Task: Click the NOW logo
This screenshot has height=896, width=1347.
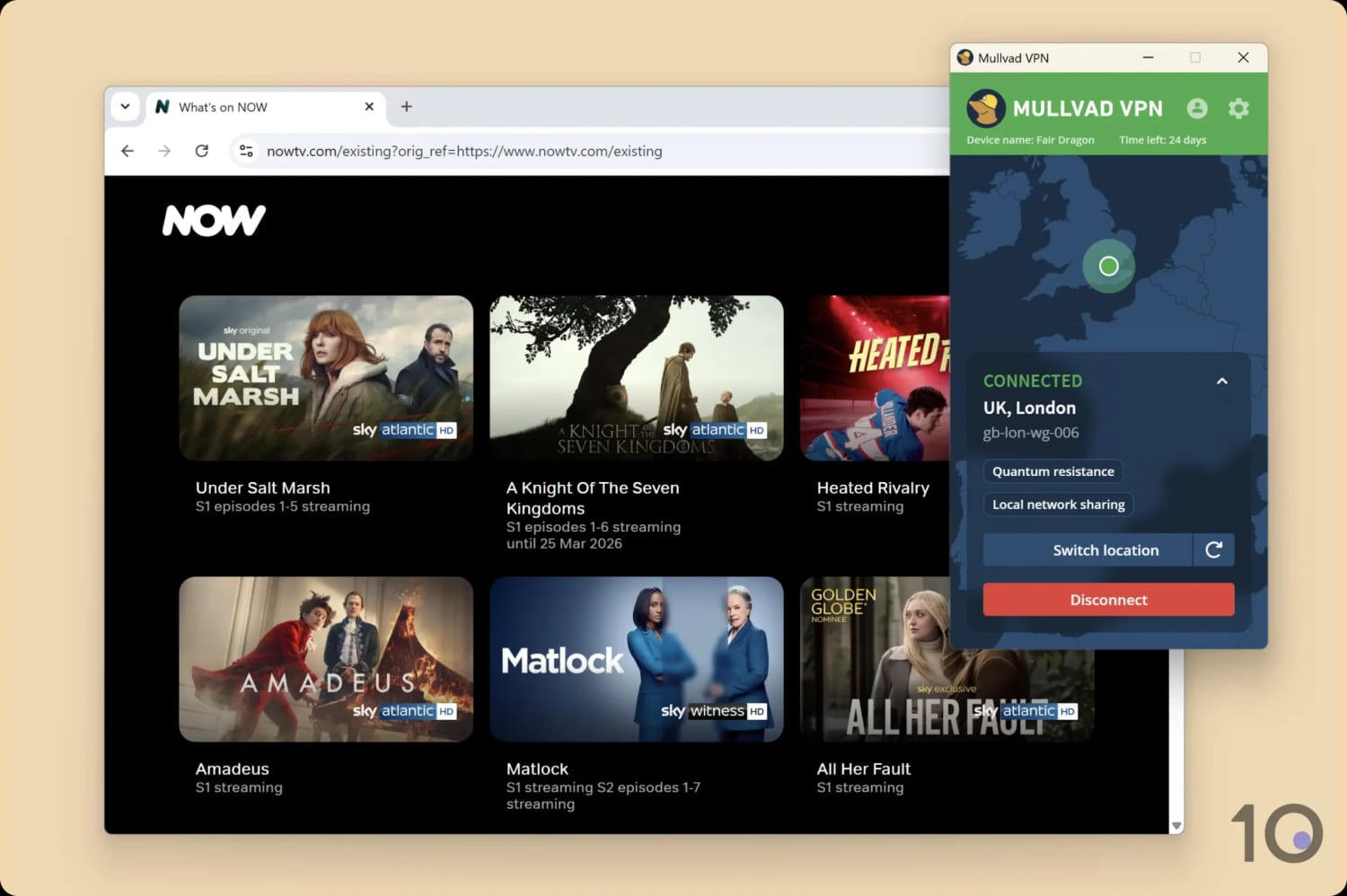Action: 214,220
